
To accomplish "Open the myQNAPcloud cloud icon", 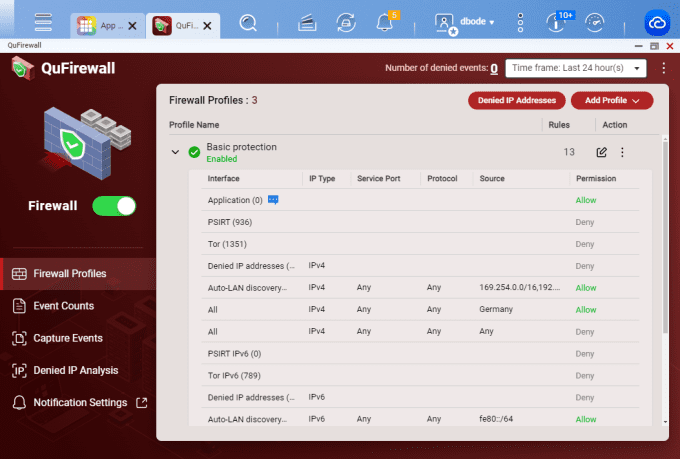I will click(657, 23).
